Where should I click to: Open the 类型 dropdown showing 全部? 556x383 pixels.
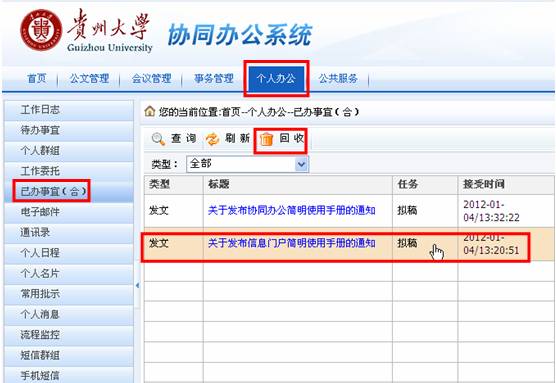pyautogui.click(x=247, y=164)
